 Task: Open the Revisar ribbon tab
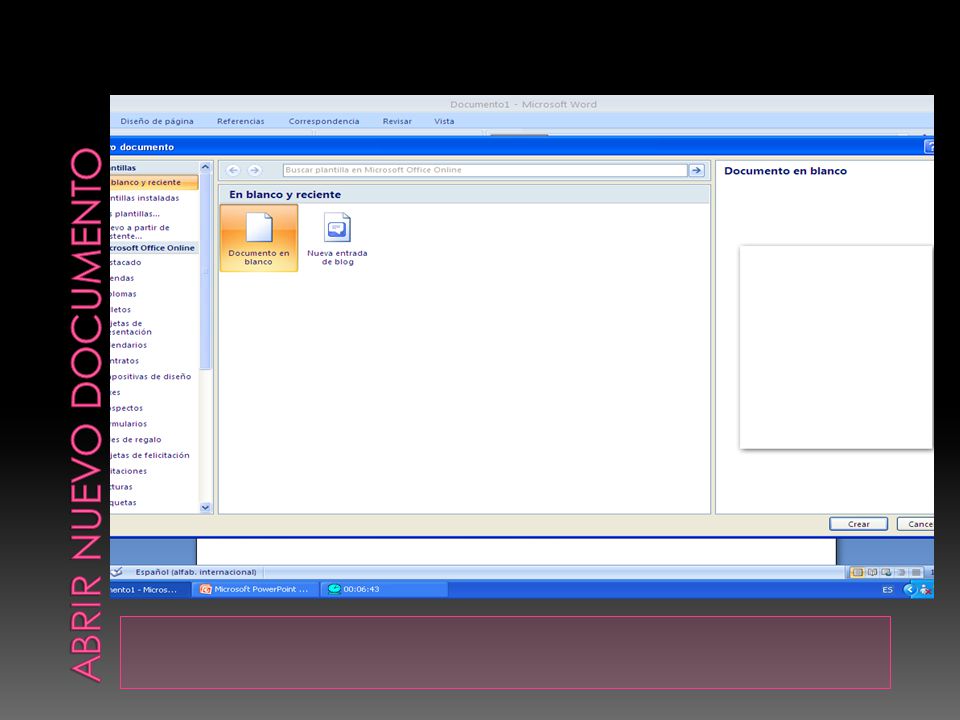(x=397, y=121)
